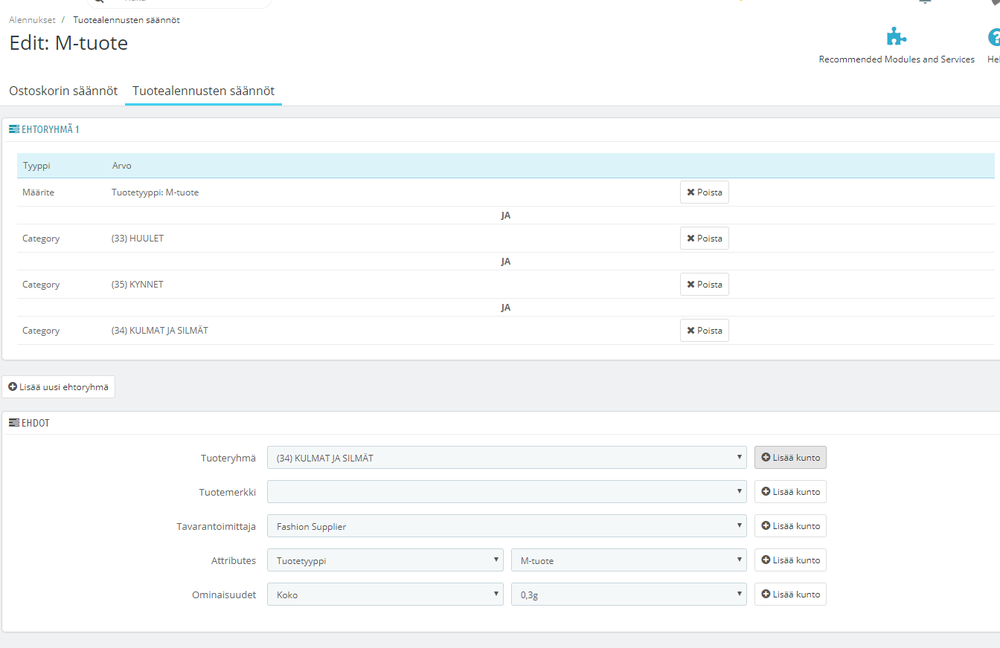The width and height of the screenshot is (1000, 648).
Task: Open the 0,3g feature value dropdown
Action: (629, 594)
